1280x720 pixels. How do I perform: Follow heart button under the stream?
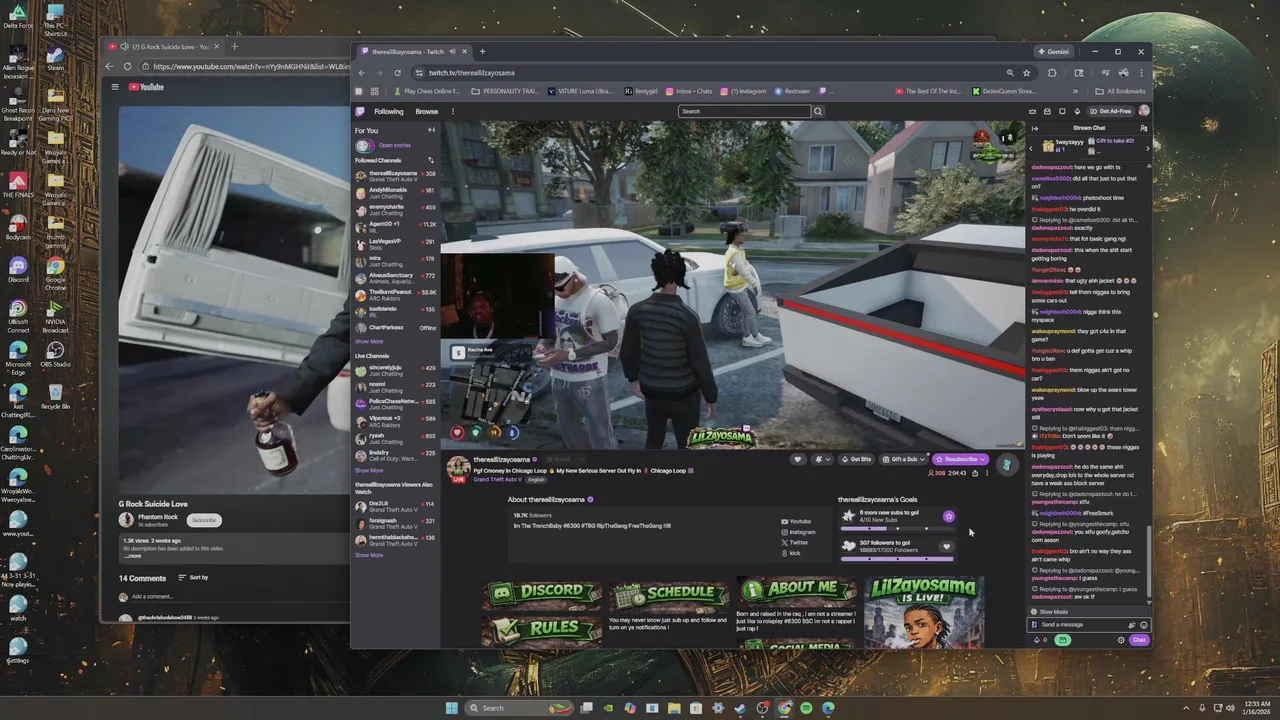click(x=798, y=459)
